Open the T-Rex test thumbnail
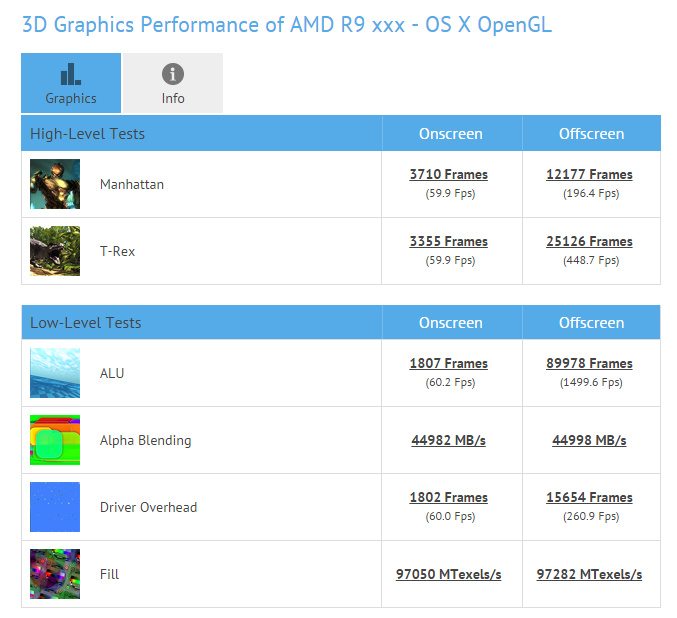Viewport: 677px width, 618px height. (55, 251)
